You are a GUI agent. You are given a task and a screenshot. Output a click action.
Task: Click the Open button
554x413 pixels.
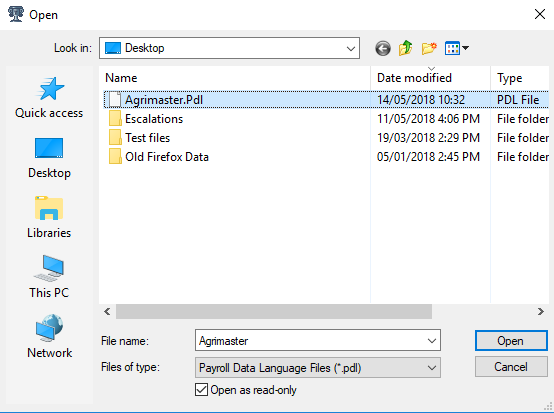[511, 341]
